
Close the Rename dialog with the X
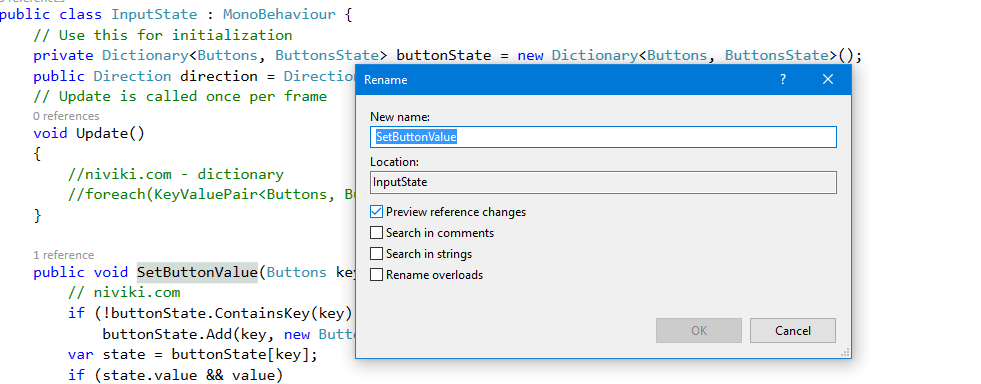[828, 79]
